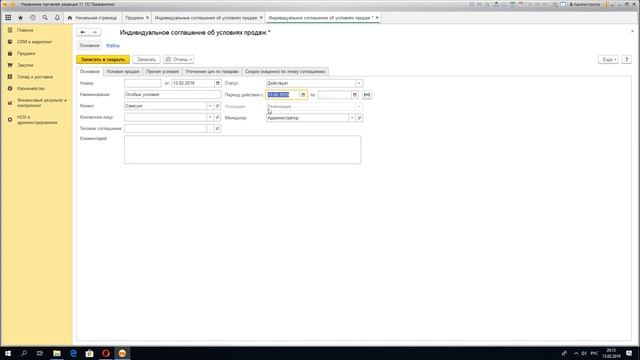Open Task View on taskbar
The image size is (640, 360).
40,353
